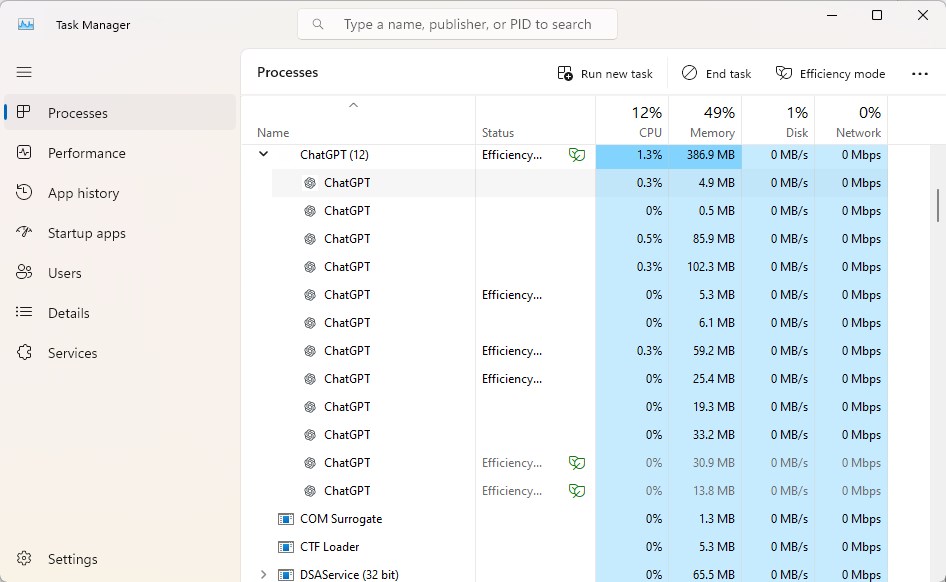Open Settings at bottom of sidebar
Viewport: 946px width, 582px height.
(x=72, y=559)
